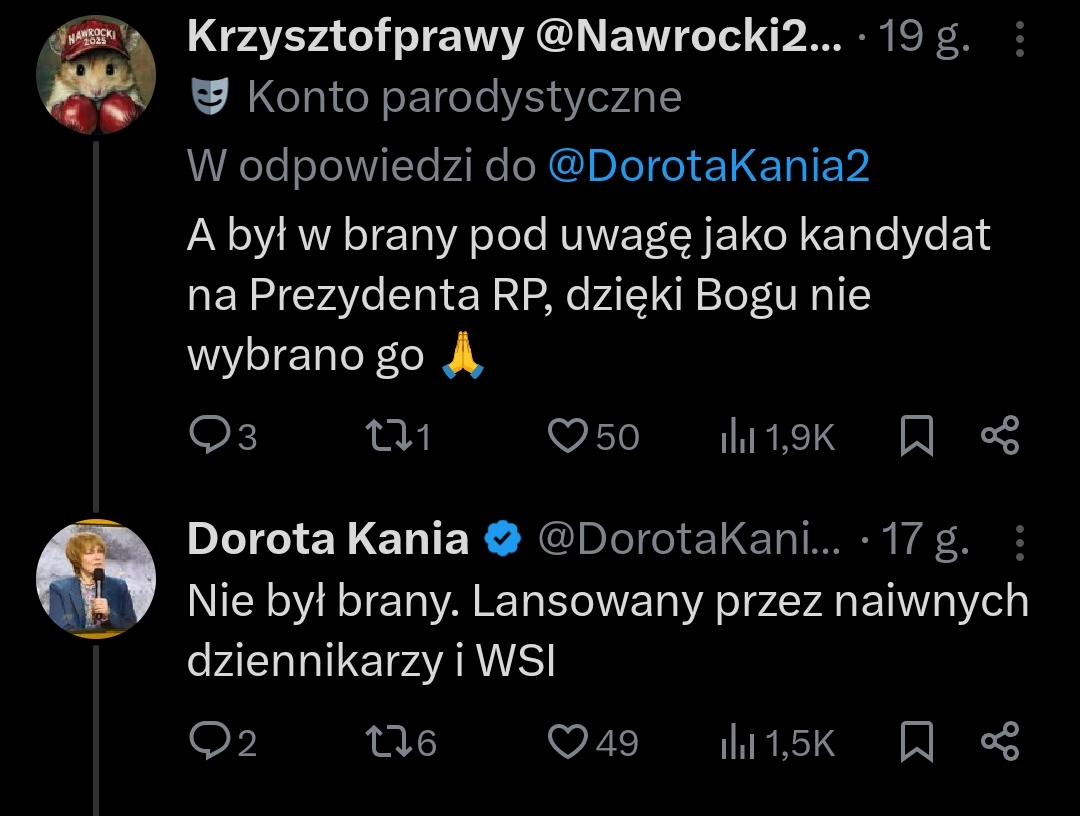This screenshot has width=1080, height=816.
Task: Open more options for Dorota Kania's tweet
Action: click(1019, 541)
